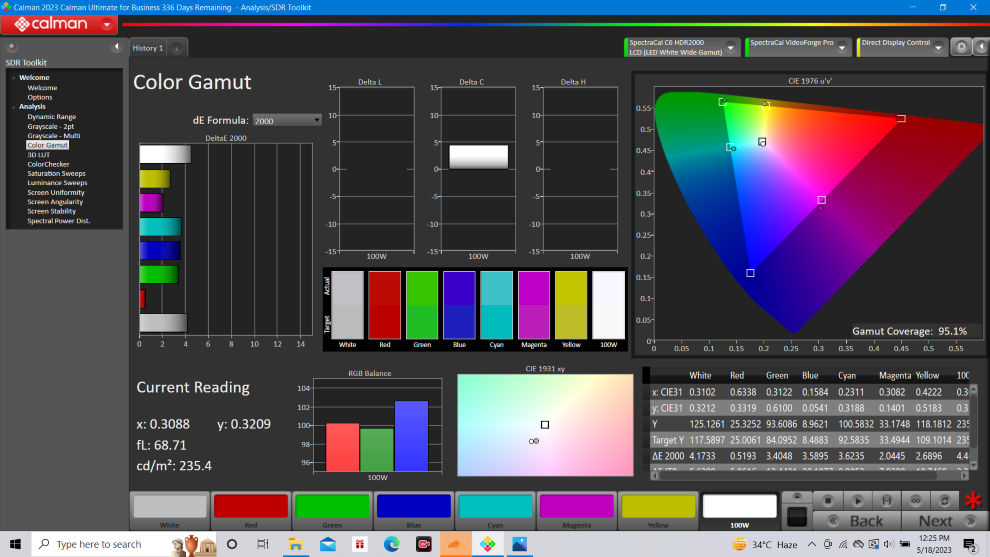Collapse the right panel with the arrow icon
990x557 pixels.
981,47
